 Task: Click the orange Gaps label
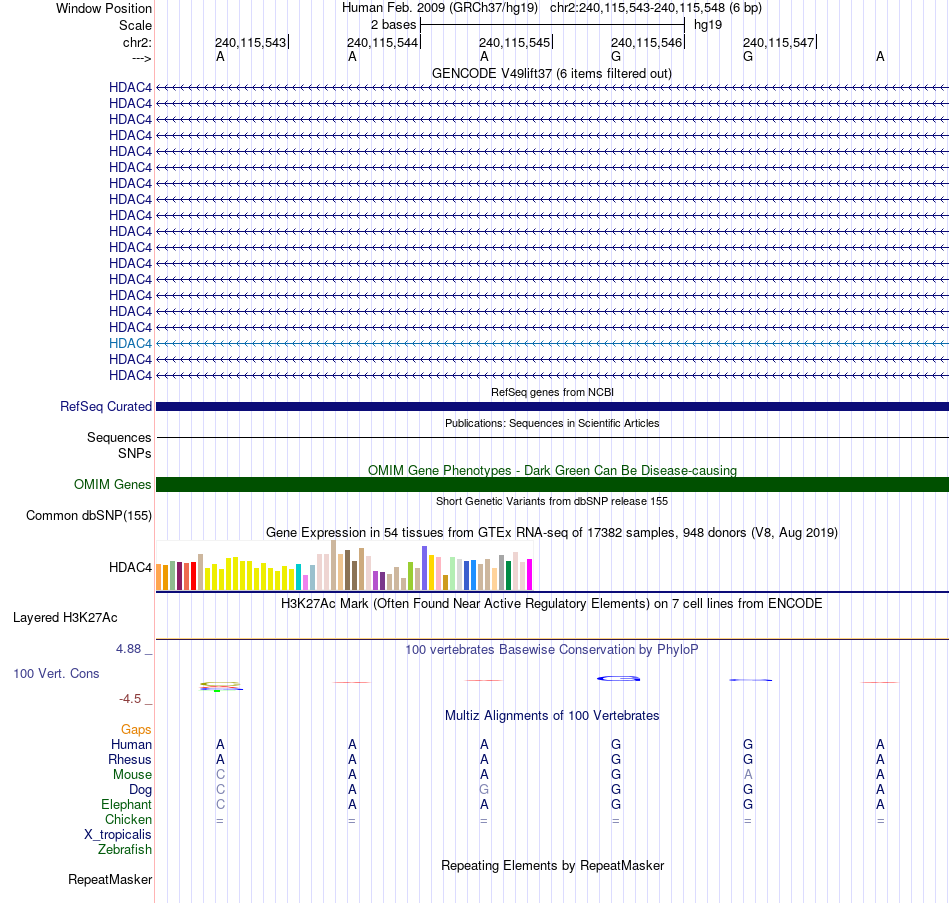point(136,730)
